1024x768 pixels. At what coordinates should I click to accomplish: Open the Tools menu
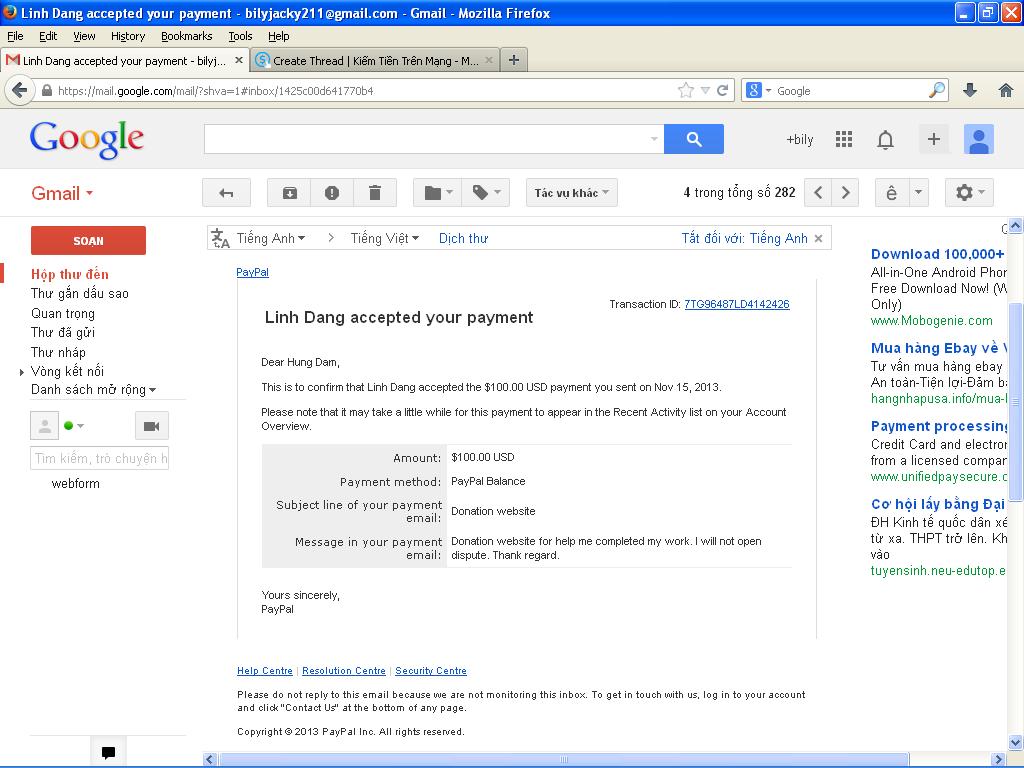(240, 36)
